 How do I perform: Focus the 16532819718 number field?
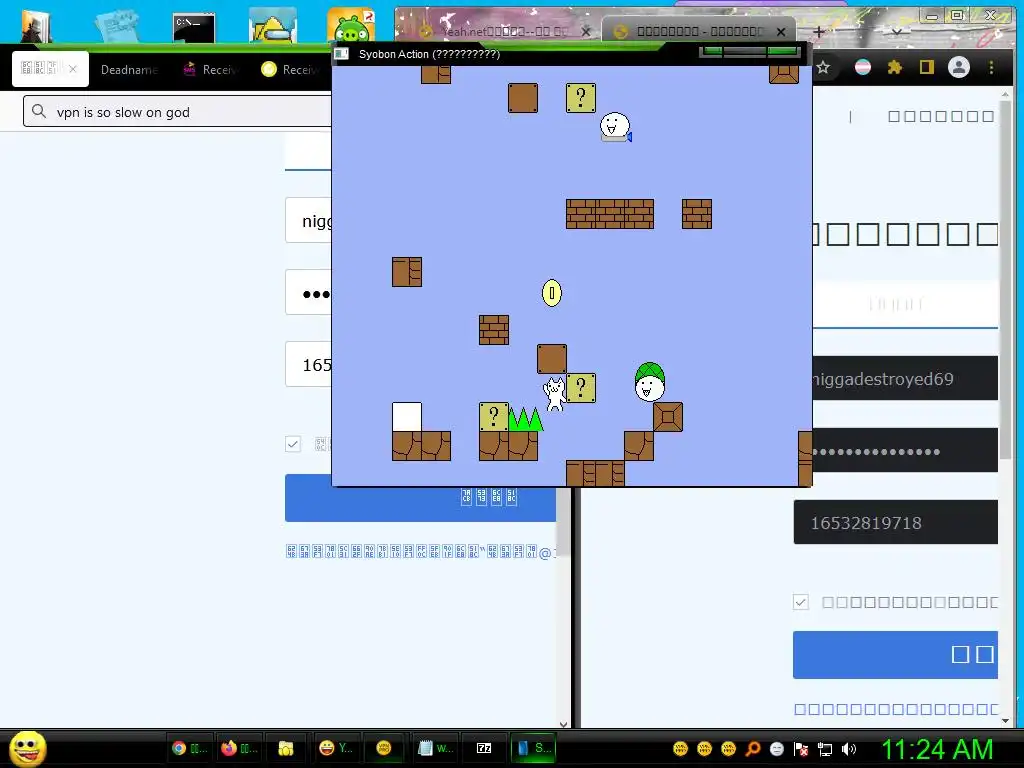coord(895,522)
